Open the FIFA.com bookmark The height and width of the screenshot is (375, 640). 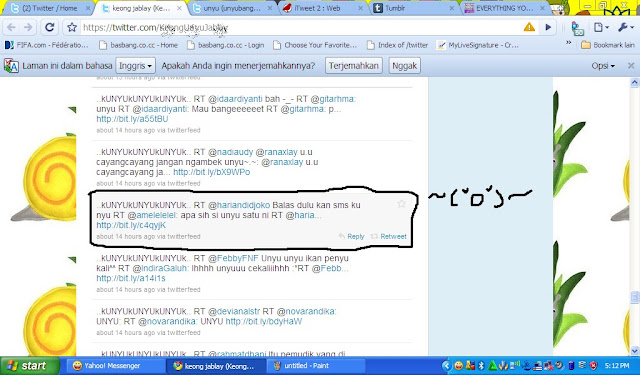coord(46,45)
